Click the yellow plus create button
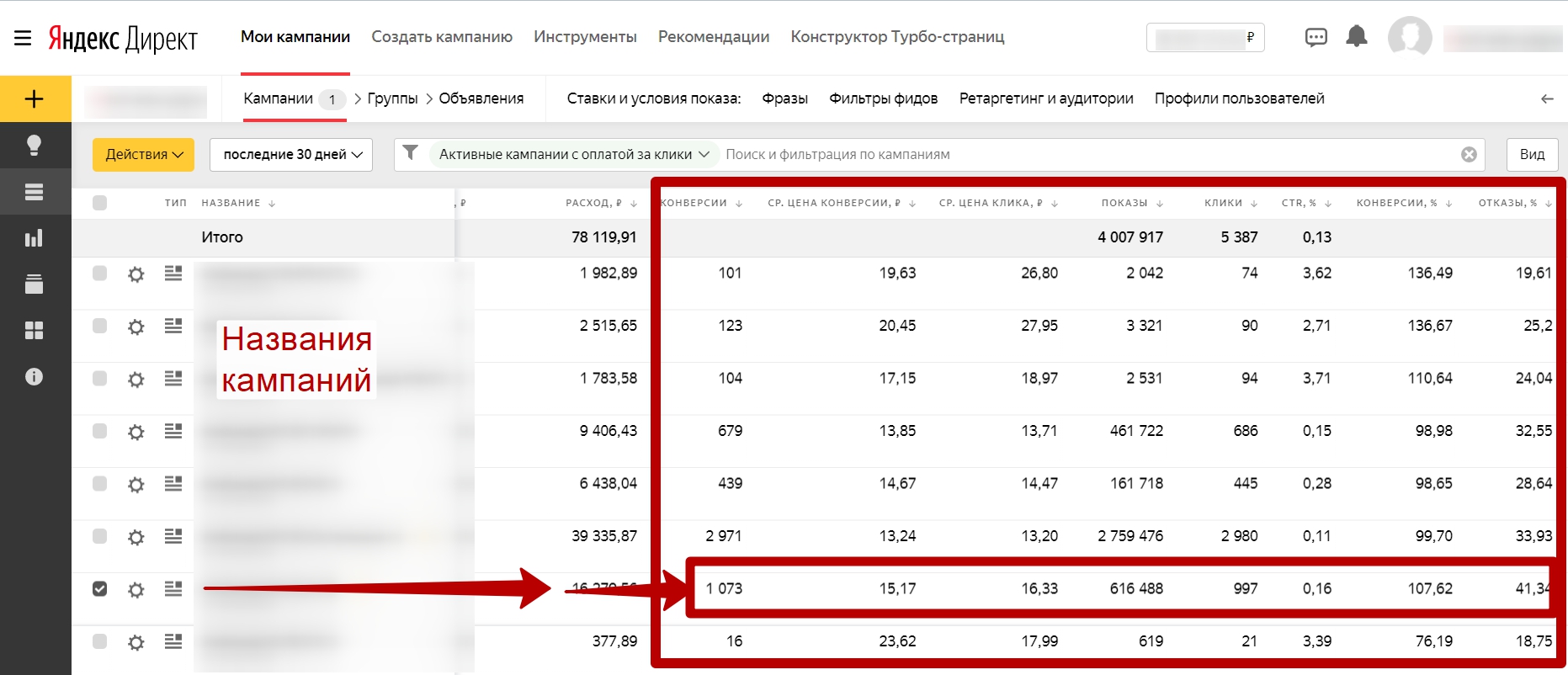Screen dimensions: 1568x675 point(35,99)
